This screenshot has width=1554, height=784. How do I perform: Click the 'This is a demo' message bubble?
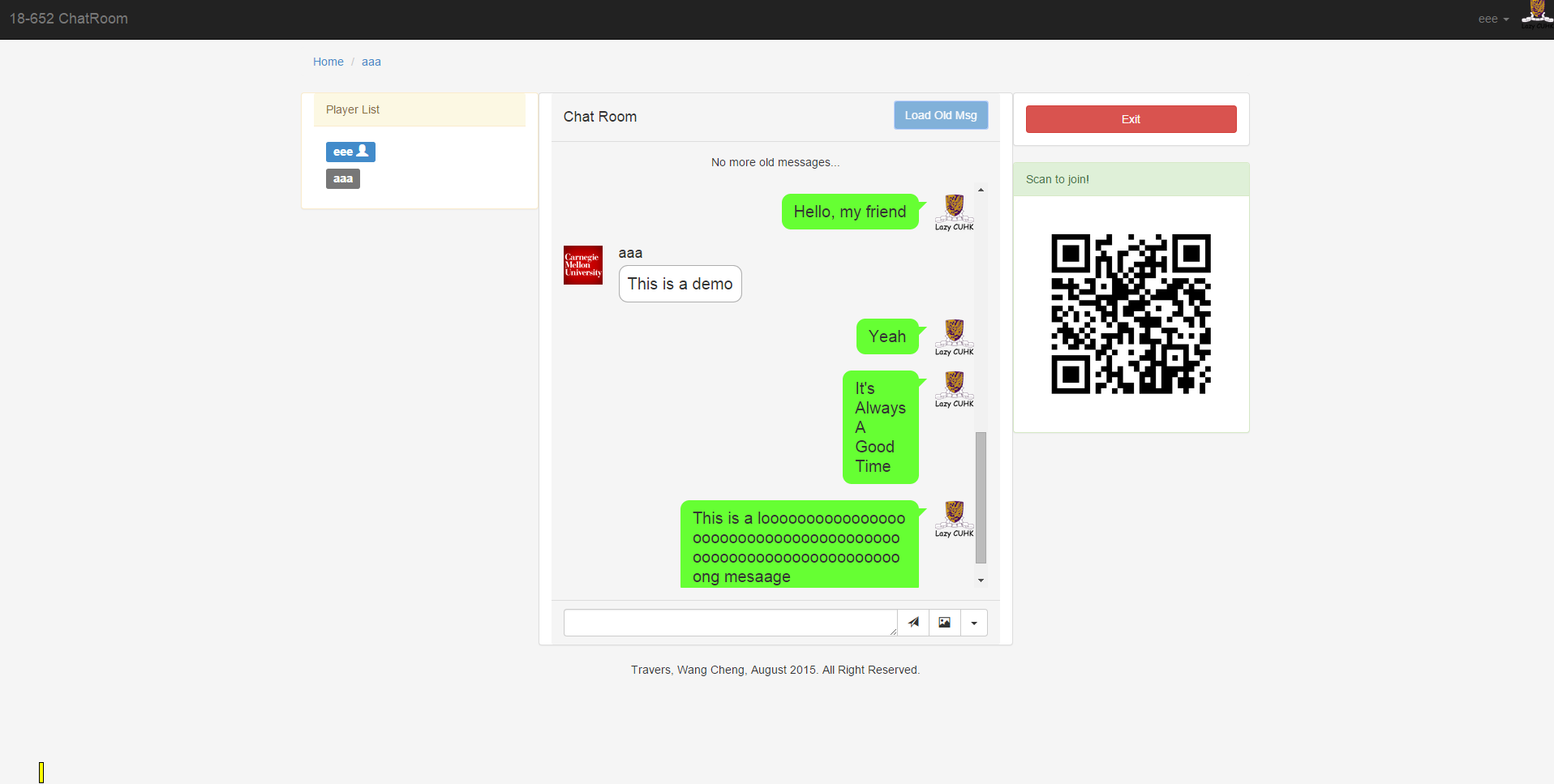point(680,284)
